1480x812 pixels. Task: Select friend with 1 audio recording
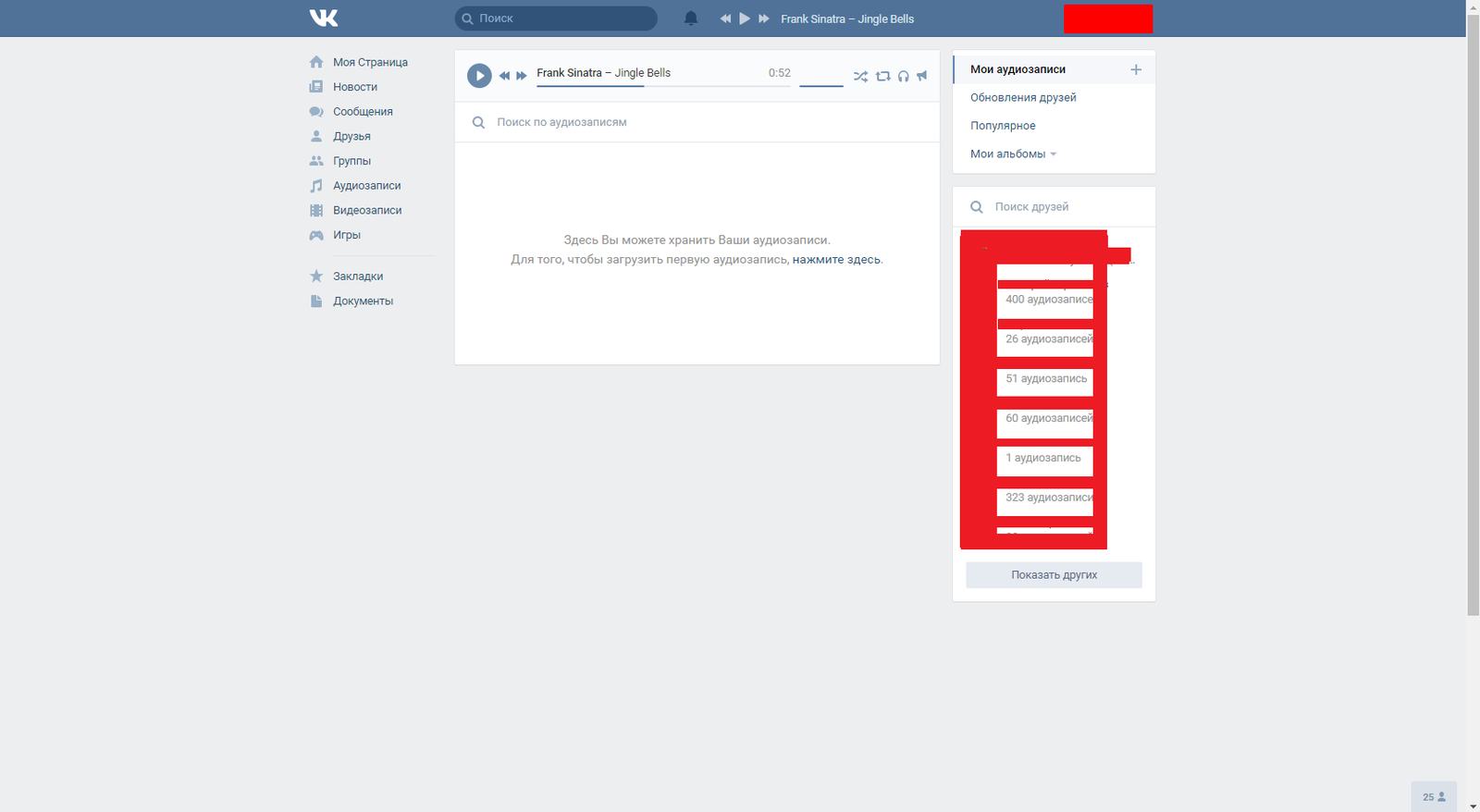(x=1043, y=459)
